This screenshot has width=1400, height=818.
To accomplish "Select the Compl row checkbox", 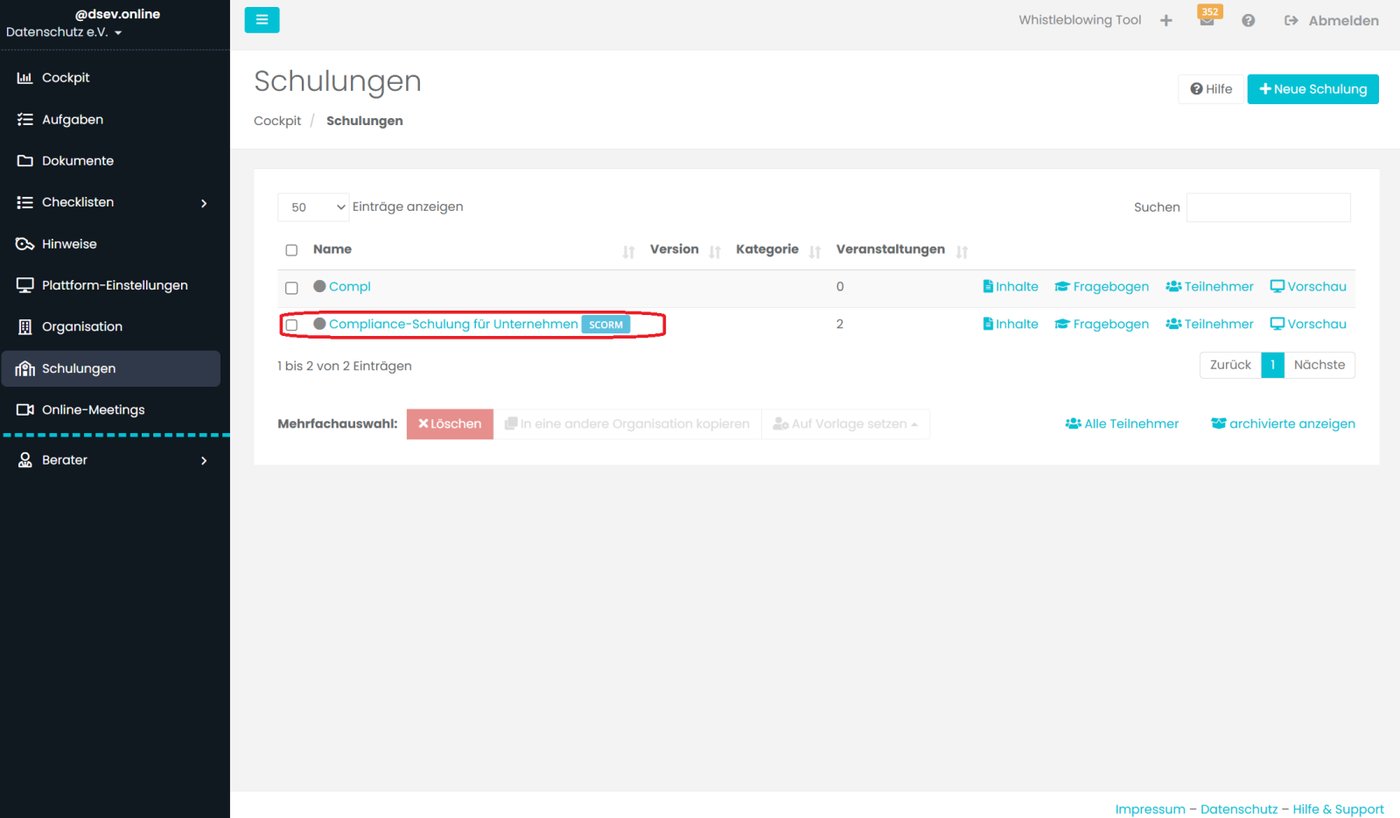I will click(292, 288).
